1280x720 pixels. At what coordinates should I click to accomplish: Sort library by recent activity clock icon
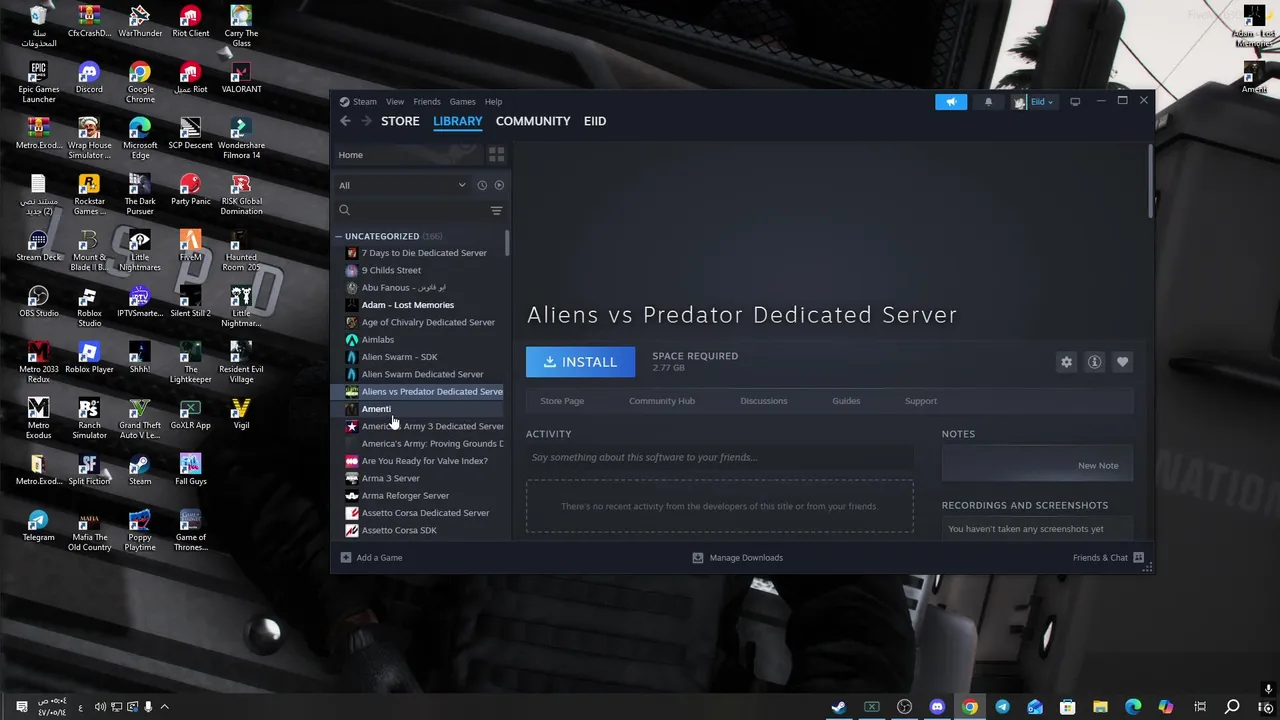[x=482, y=185]
